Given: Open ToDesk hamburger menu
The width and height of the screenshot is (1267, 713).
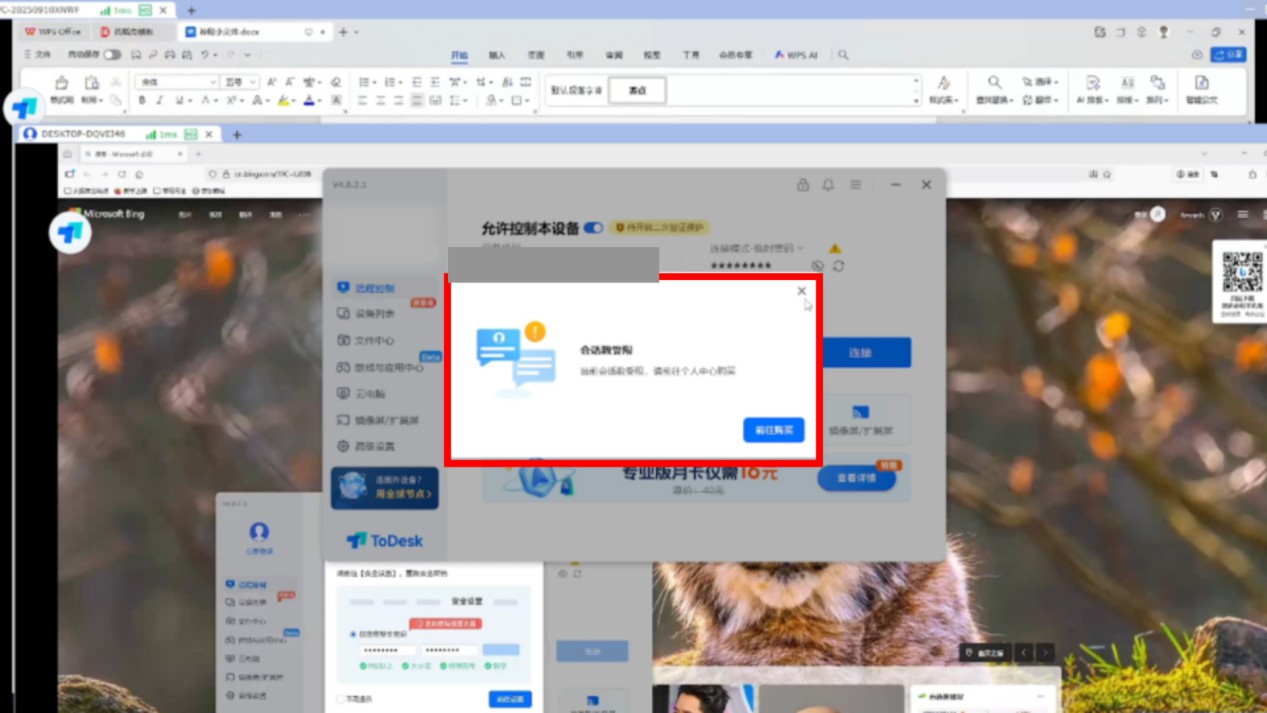Looking at the screenshot, I should (x=855, y=185).
